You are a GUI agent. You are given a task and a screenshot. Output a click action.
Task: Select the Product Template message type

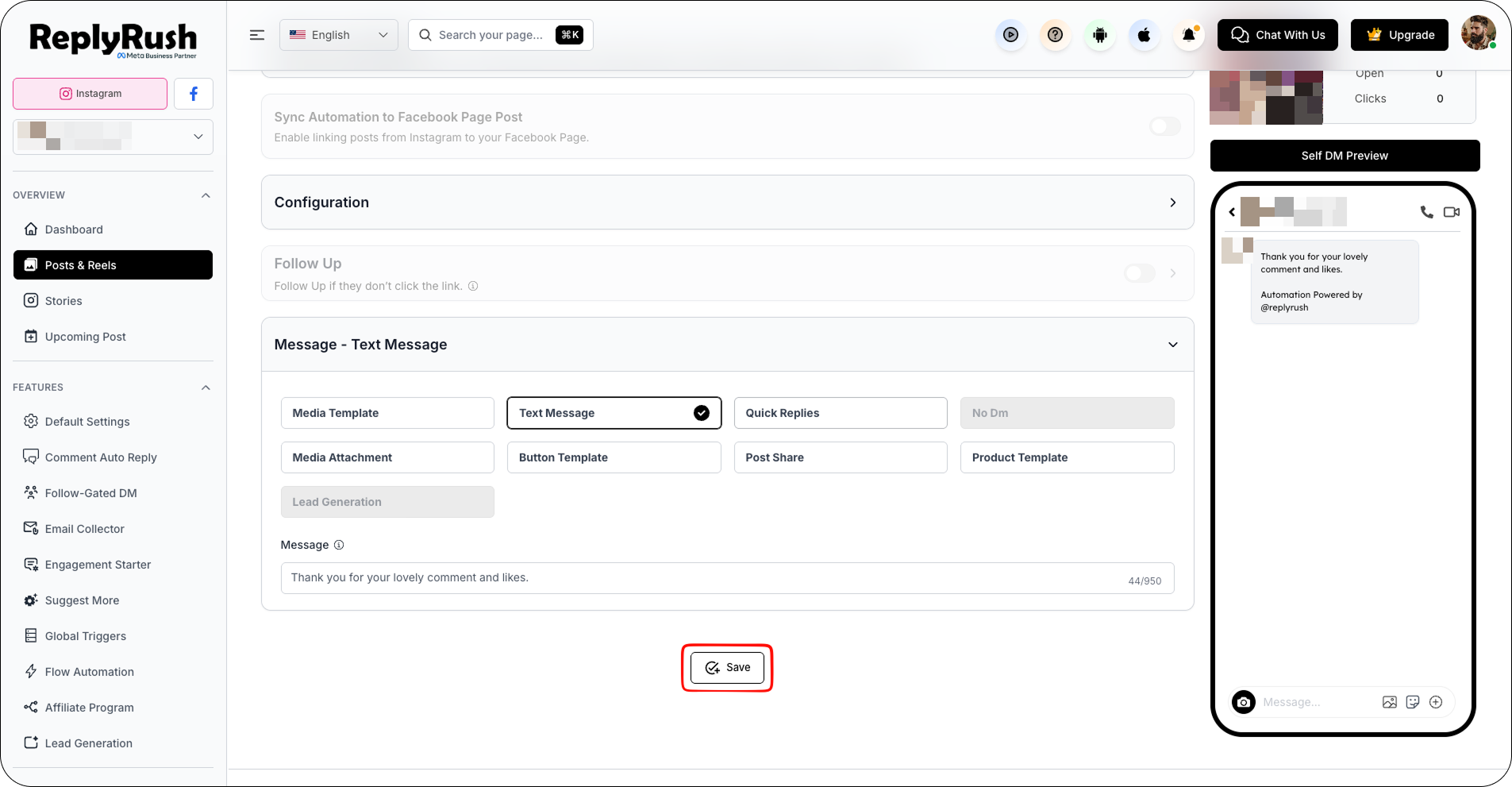[1068, 457]
